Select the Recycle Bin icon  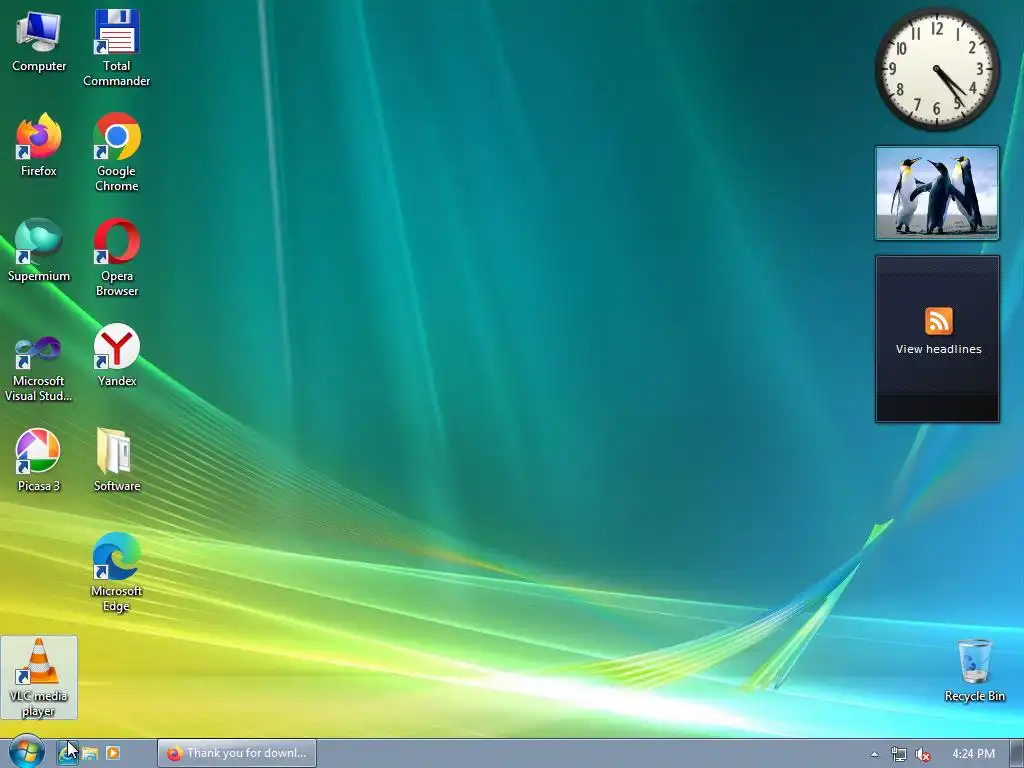[x=974, y=671]
